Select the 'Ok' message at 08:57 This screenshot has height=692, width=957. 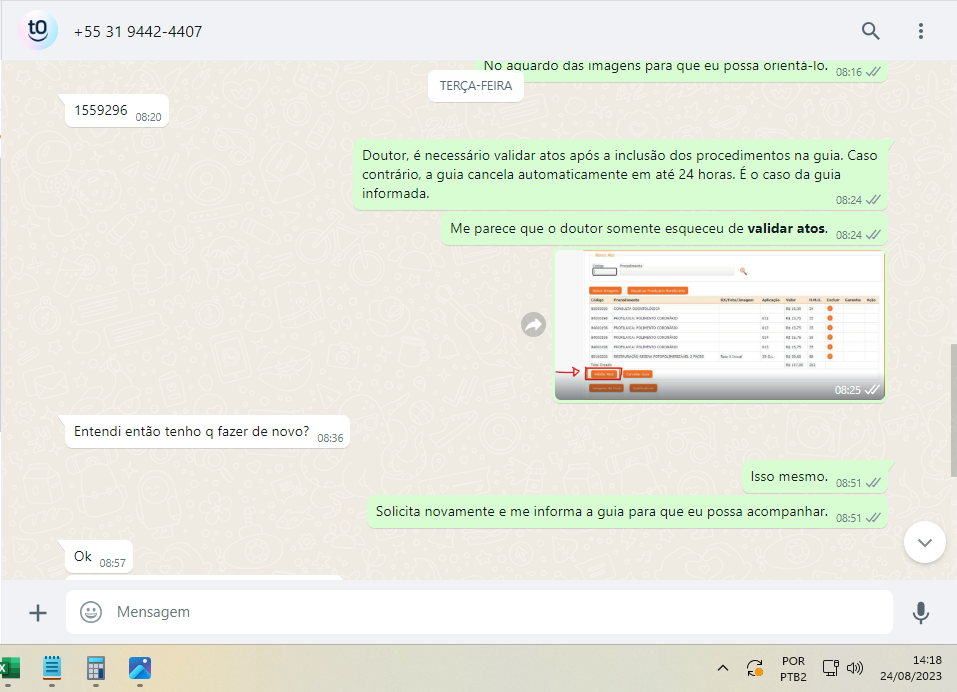(x=99, y=557)
